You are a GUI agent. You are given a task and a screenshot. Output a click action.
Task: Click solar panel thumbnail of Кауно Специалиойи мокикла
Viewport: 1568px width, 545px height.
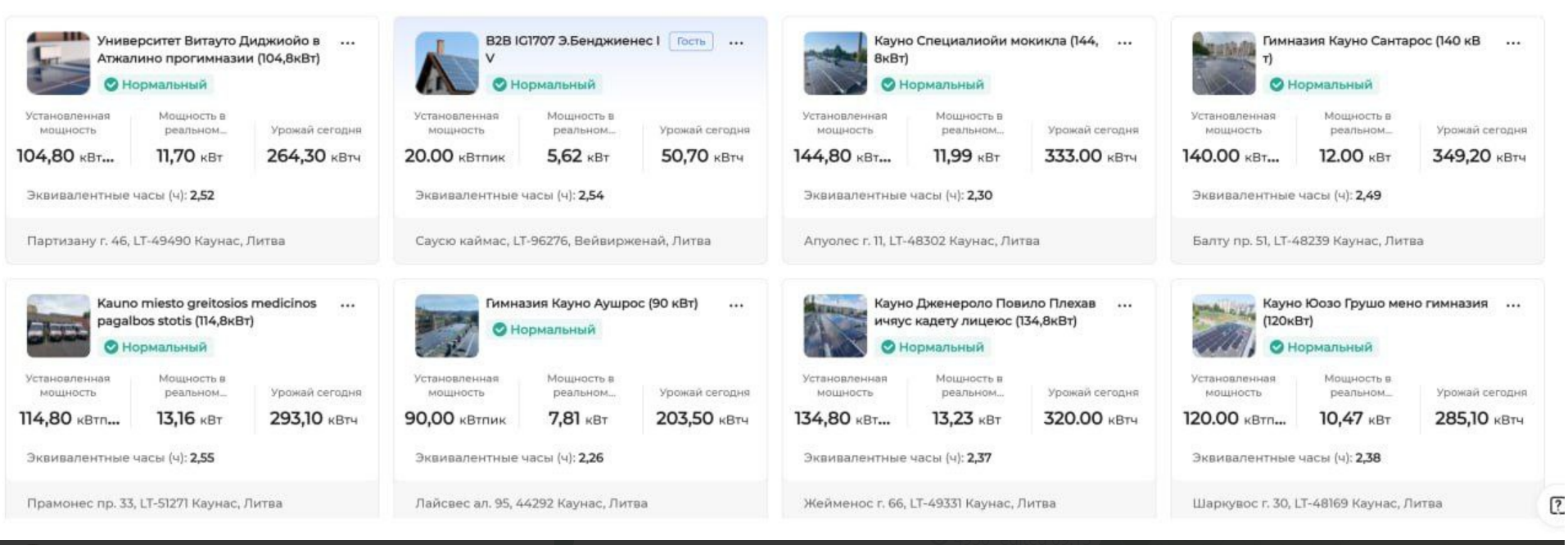click(835, 63)
